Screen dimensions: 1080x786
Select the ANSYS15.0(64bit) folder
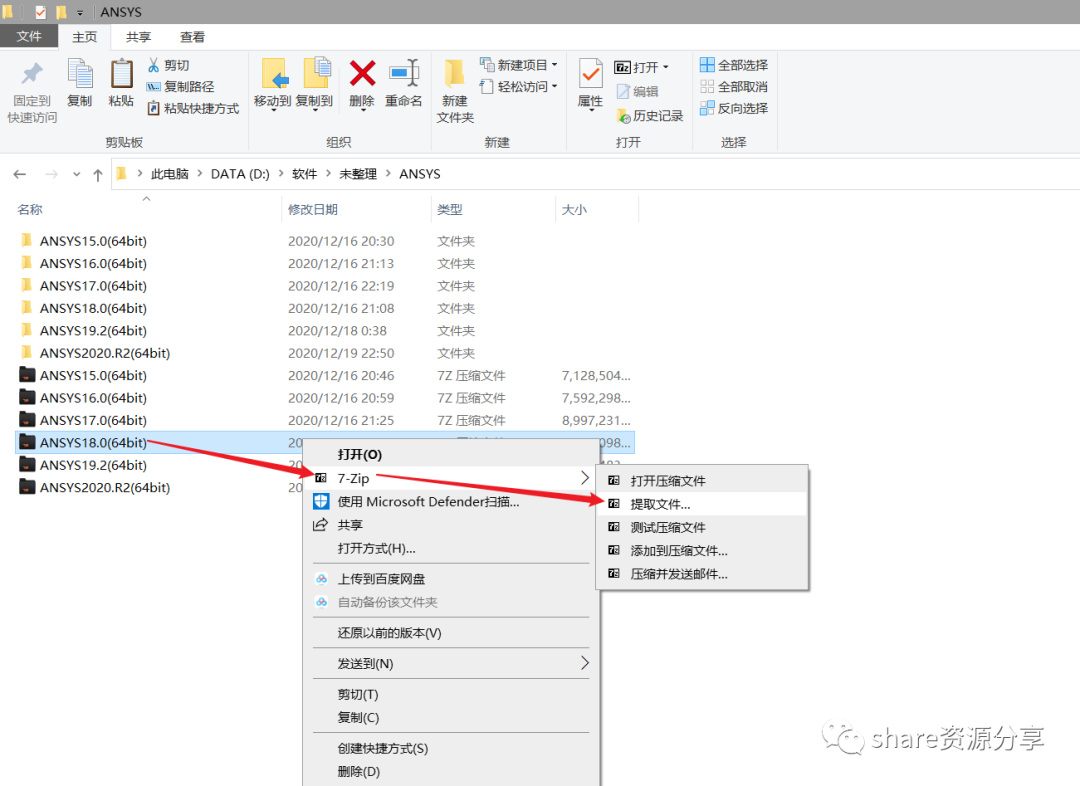[x=93, y=241]
